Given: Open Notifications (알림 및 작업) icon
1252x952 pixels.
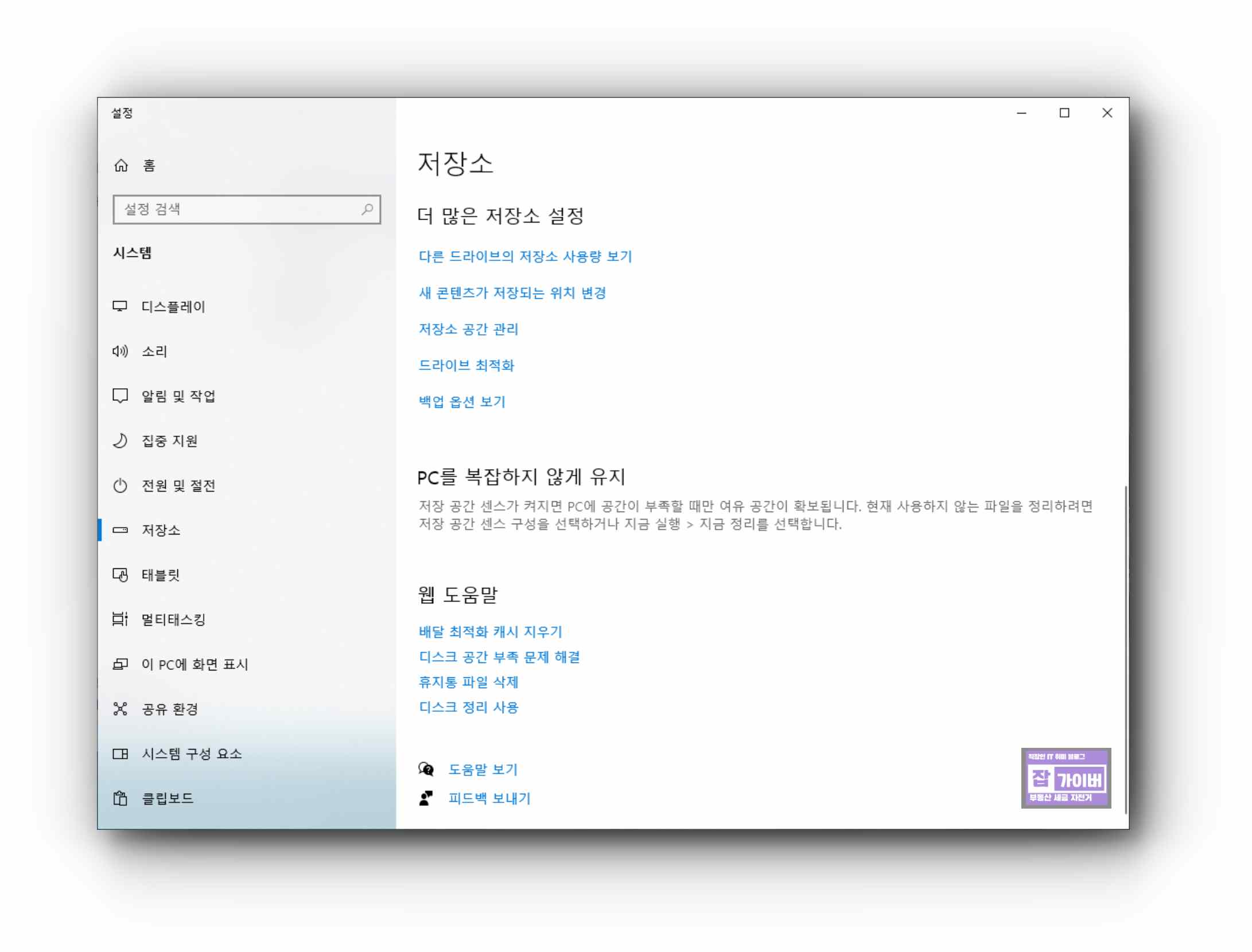Looking at the screenshot, I should click(x=120, y=396).
